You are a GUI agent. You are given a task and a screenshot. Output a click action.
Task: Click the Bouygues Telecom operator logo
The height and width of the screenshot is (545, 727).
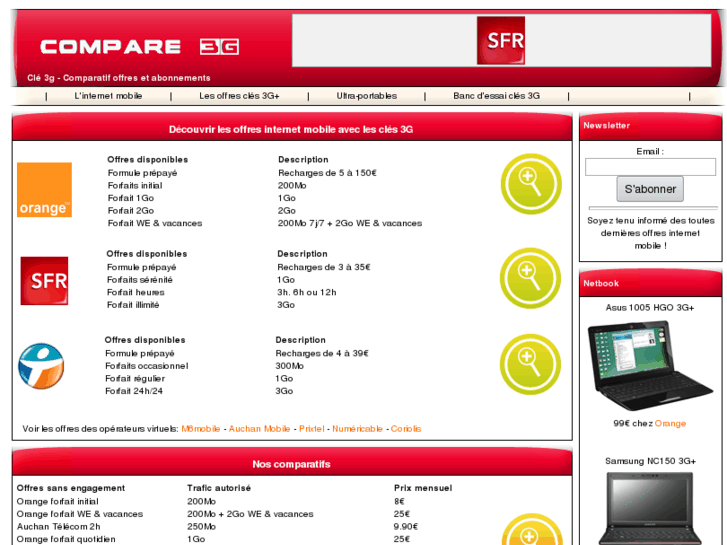pos(41,366)
